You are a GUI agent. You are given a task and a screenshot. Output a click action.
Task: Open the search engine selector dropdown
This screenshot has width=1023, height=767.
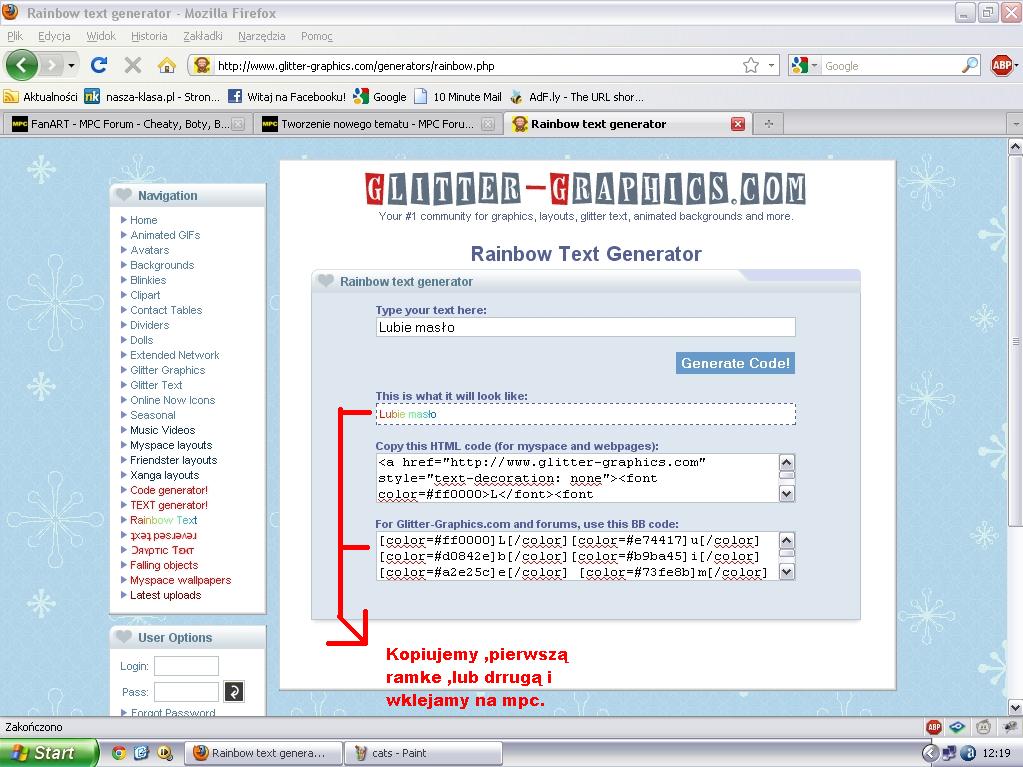point(814,65)
